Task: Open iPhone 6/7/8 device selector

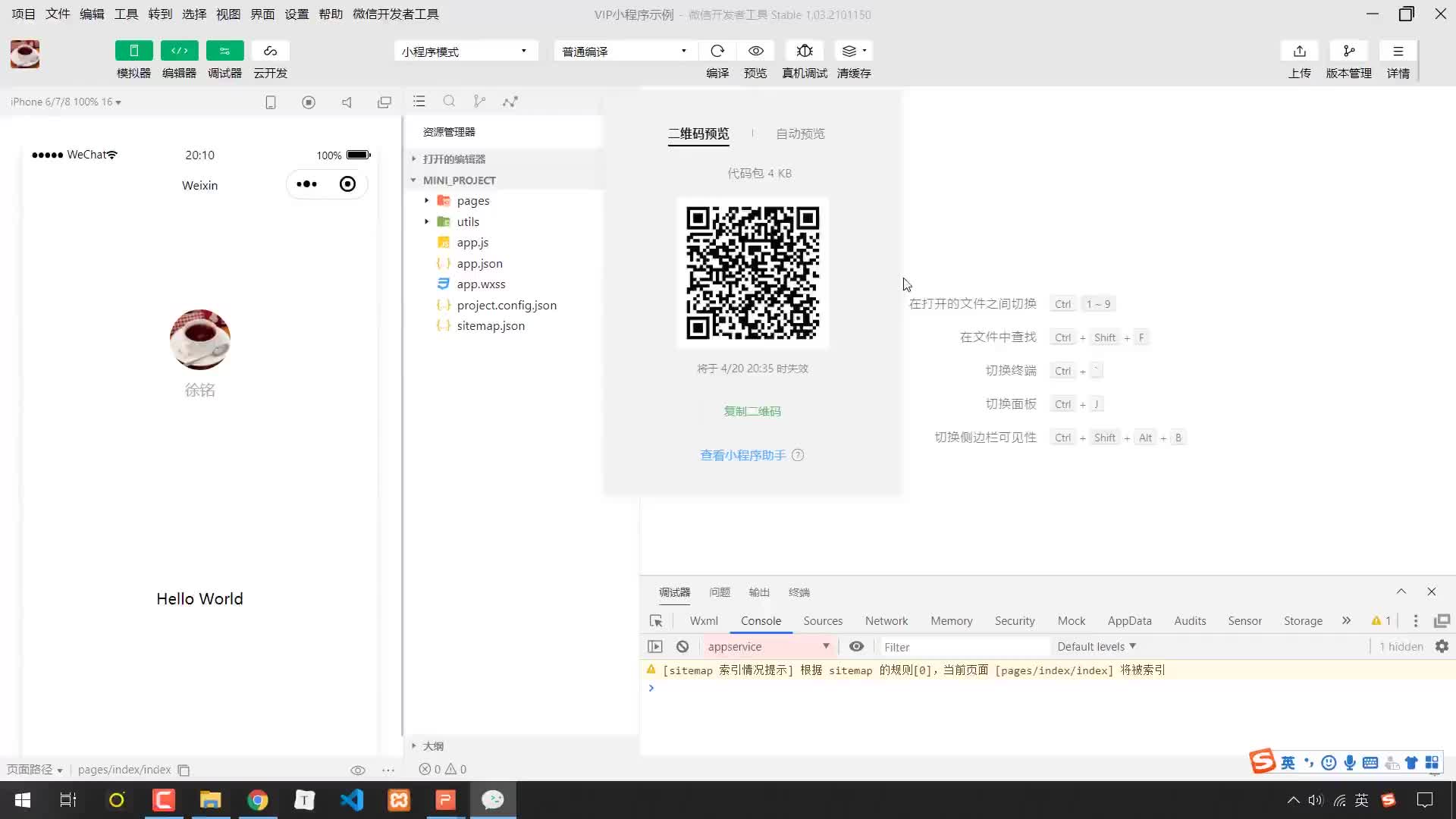Action: coord(66,102)
